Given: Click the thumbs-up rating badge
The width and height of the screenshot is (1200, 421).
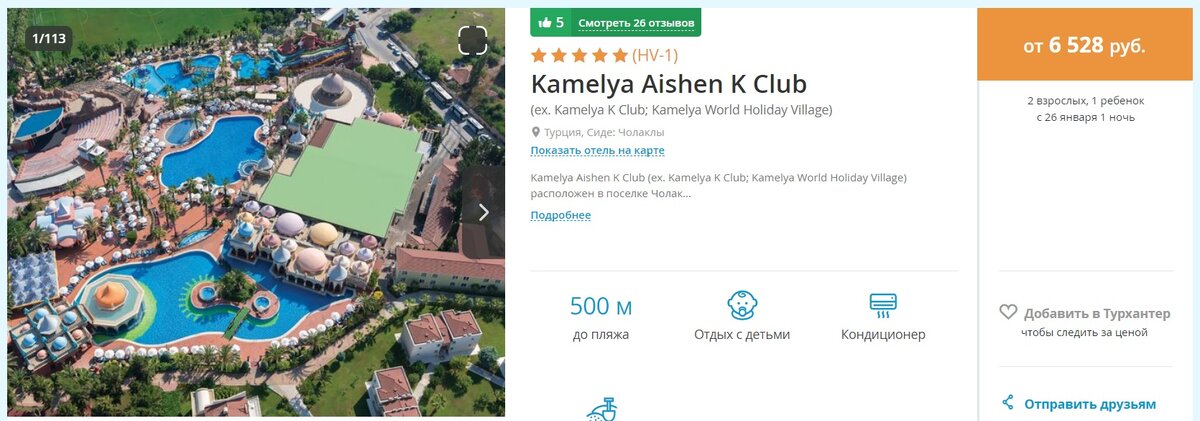Looking at the screenshot, I should 550,22.
